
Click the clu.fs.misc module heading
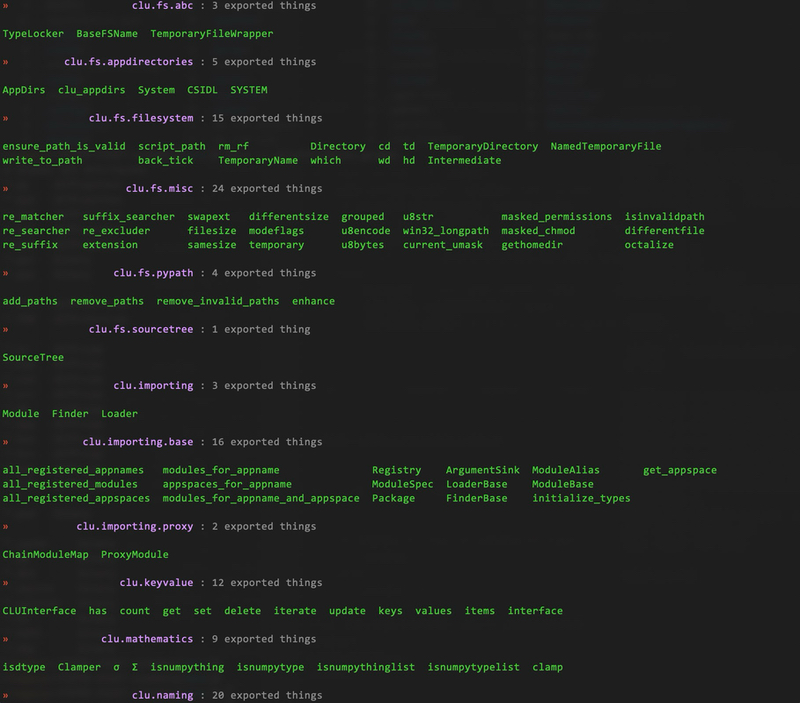[x=159, y=188]
